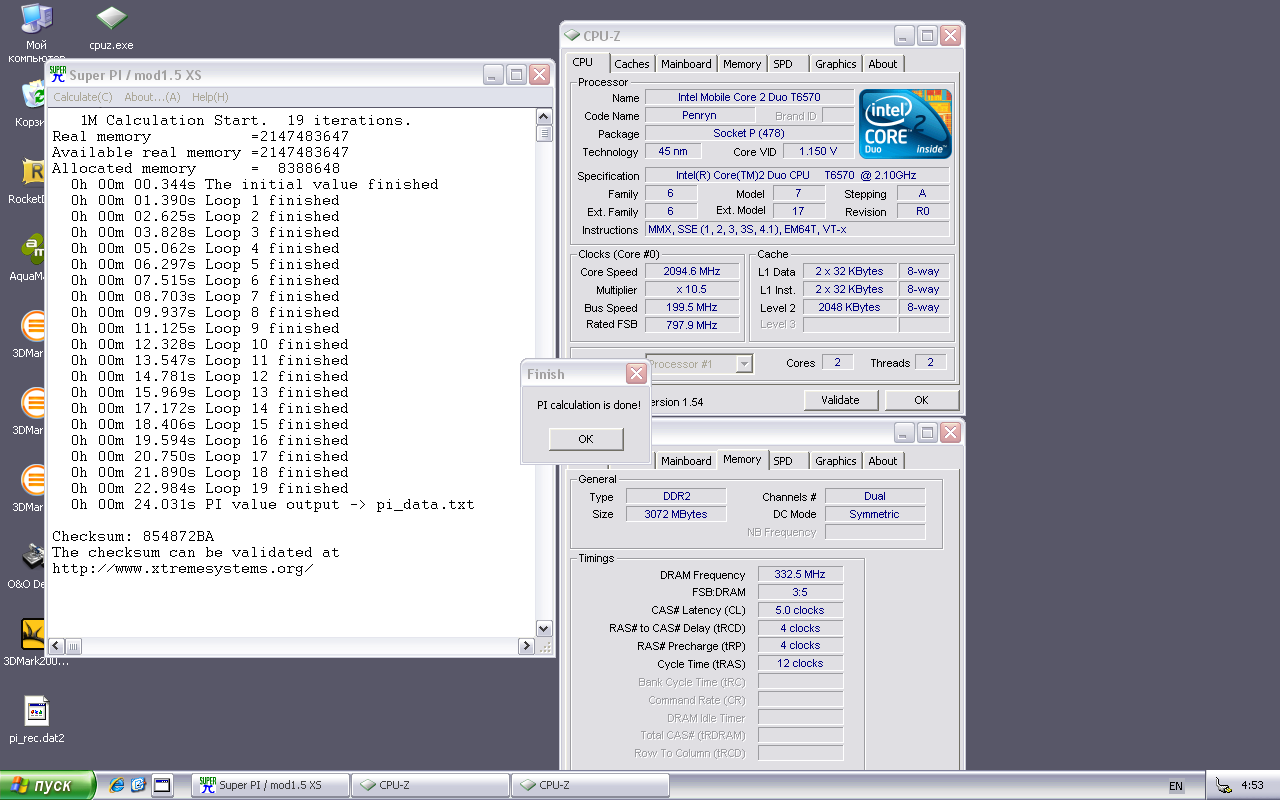This screenshot has height=800, width=1280.
Task: Click OK button in top CPU-Z window
Action: pyautogui.click(x=921, y=400)
